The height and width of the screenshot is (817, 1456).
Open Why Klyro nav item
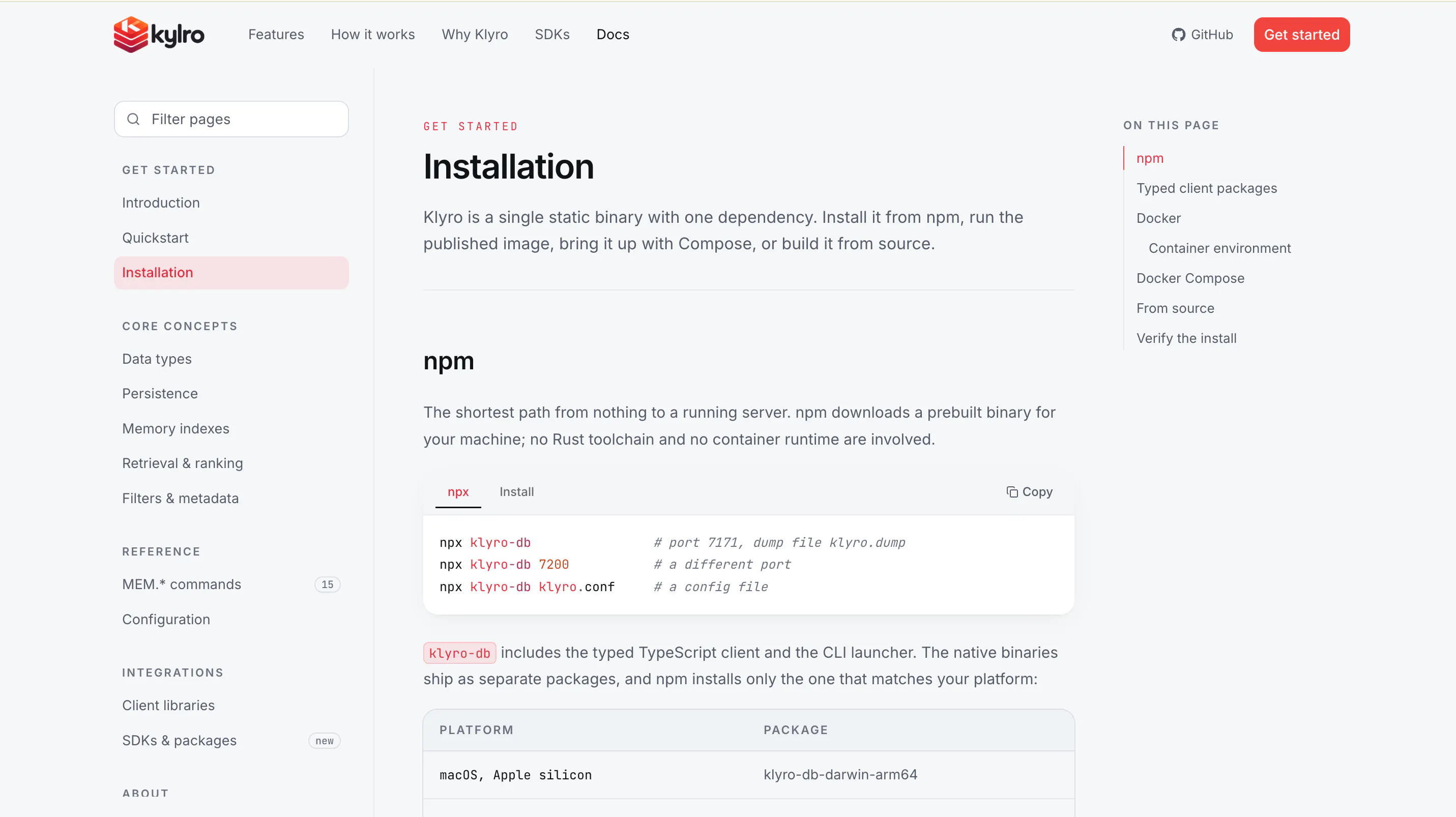475,35
